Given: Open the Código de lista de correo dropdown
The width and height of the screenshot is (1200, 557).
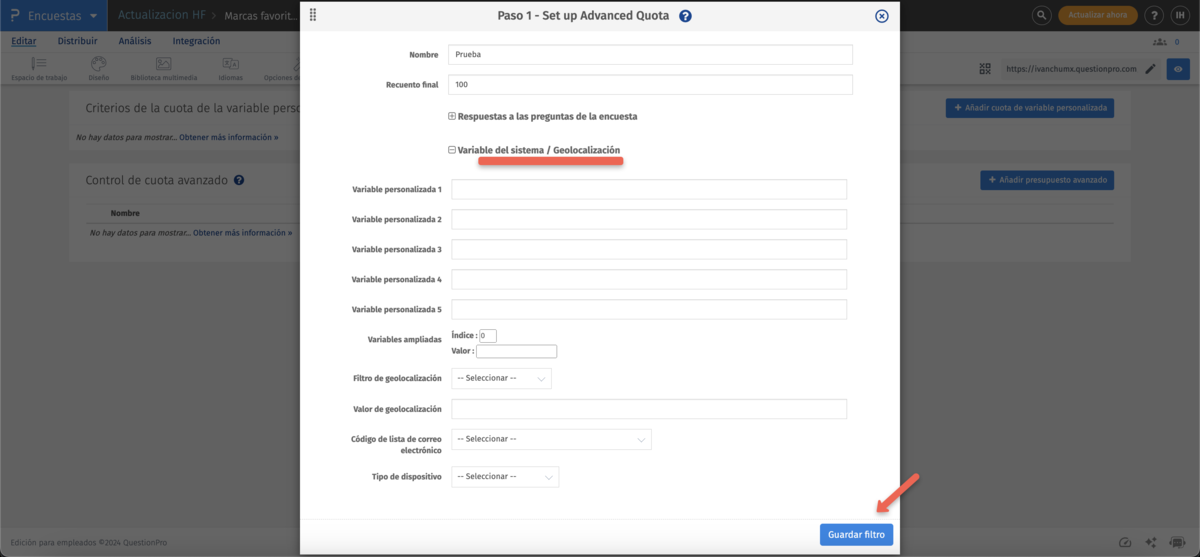Looking at the screenshot, I should click(x=552, y=439).
